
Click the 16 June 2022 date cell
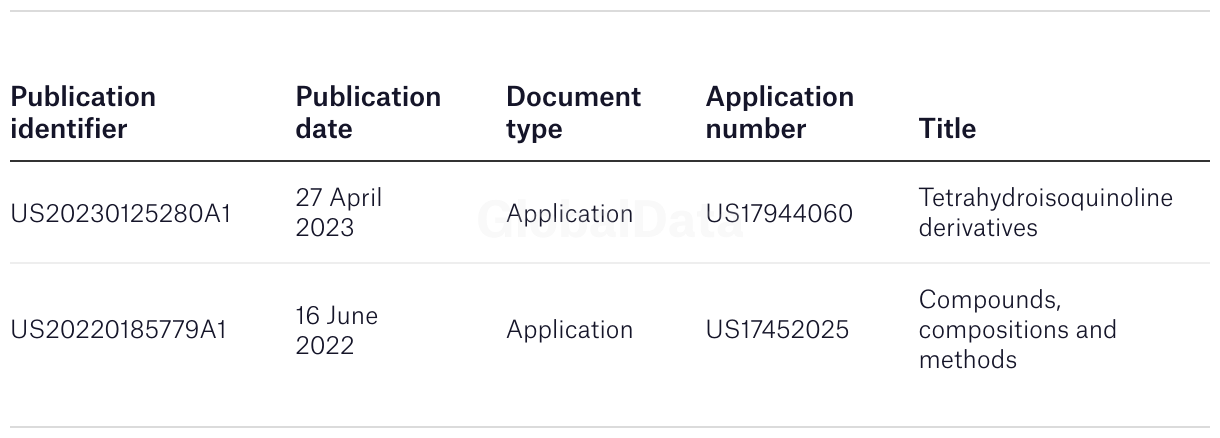click(x=337, y=330)
